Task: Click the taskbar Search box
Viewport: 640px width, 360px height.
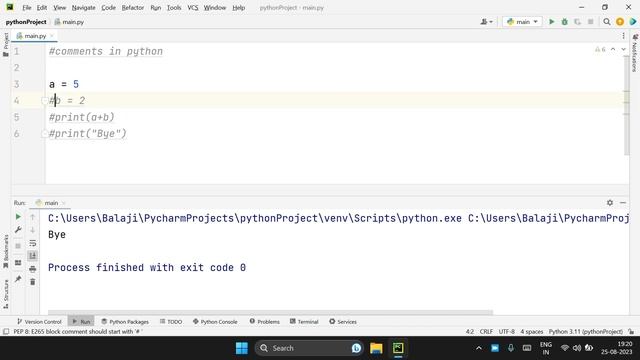Action: click(309, 348)
